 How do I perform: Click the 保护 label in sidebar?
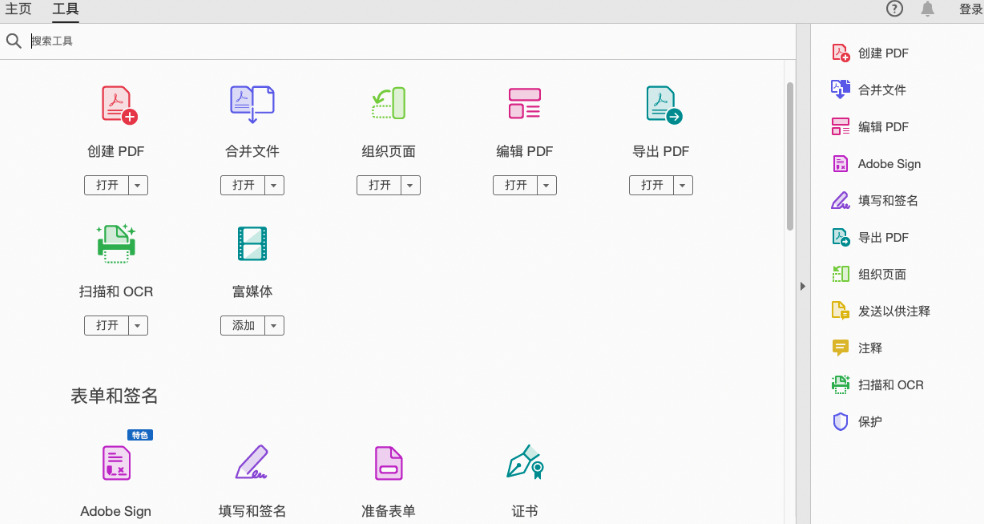point(870,422)
